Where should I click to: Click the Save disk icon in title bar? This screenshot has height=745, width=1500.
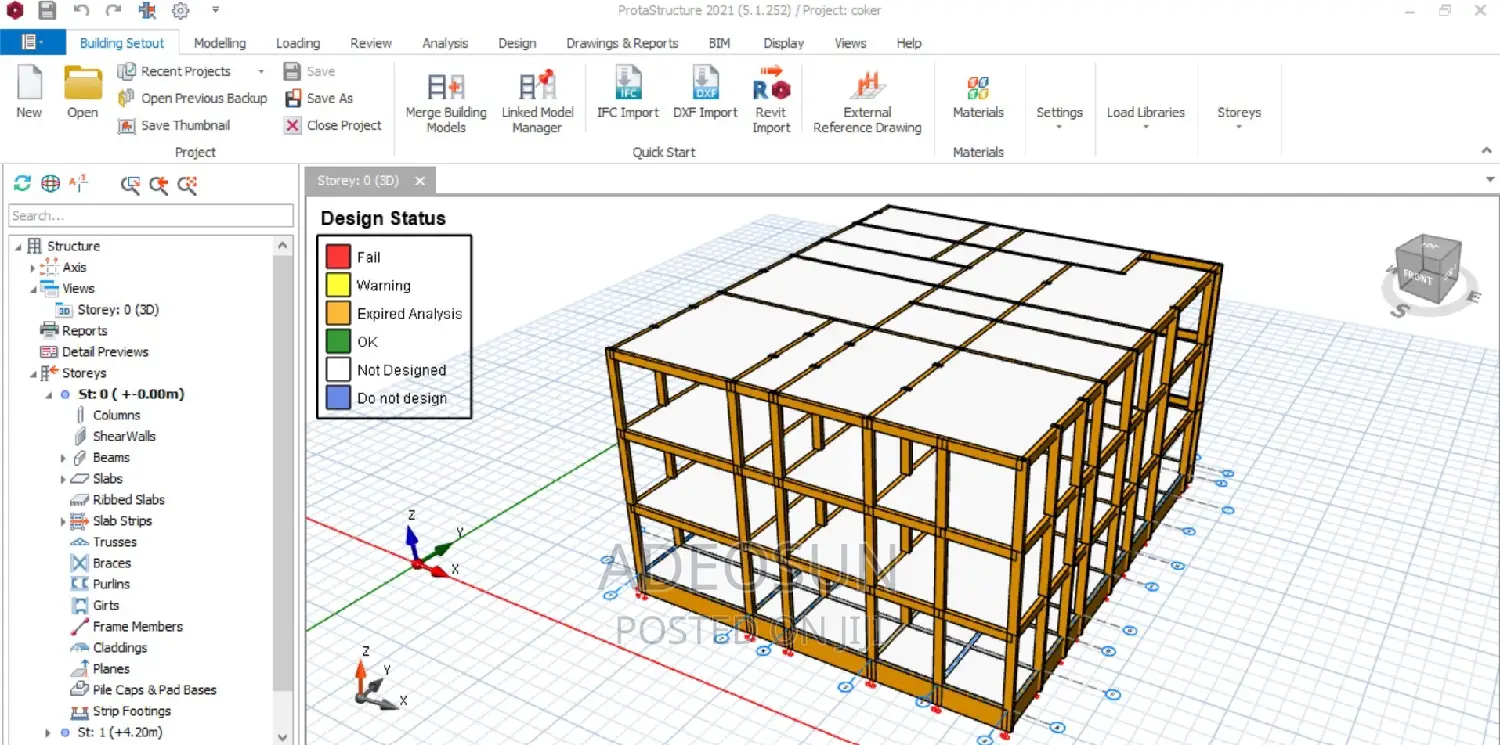47,11
